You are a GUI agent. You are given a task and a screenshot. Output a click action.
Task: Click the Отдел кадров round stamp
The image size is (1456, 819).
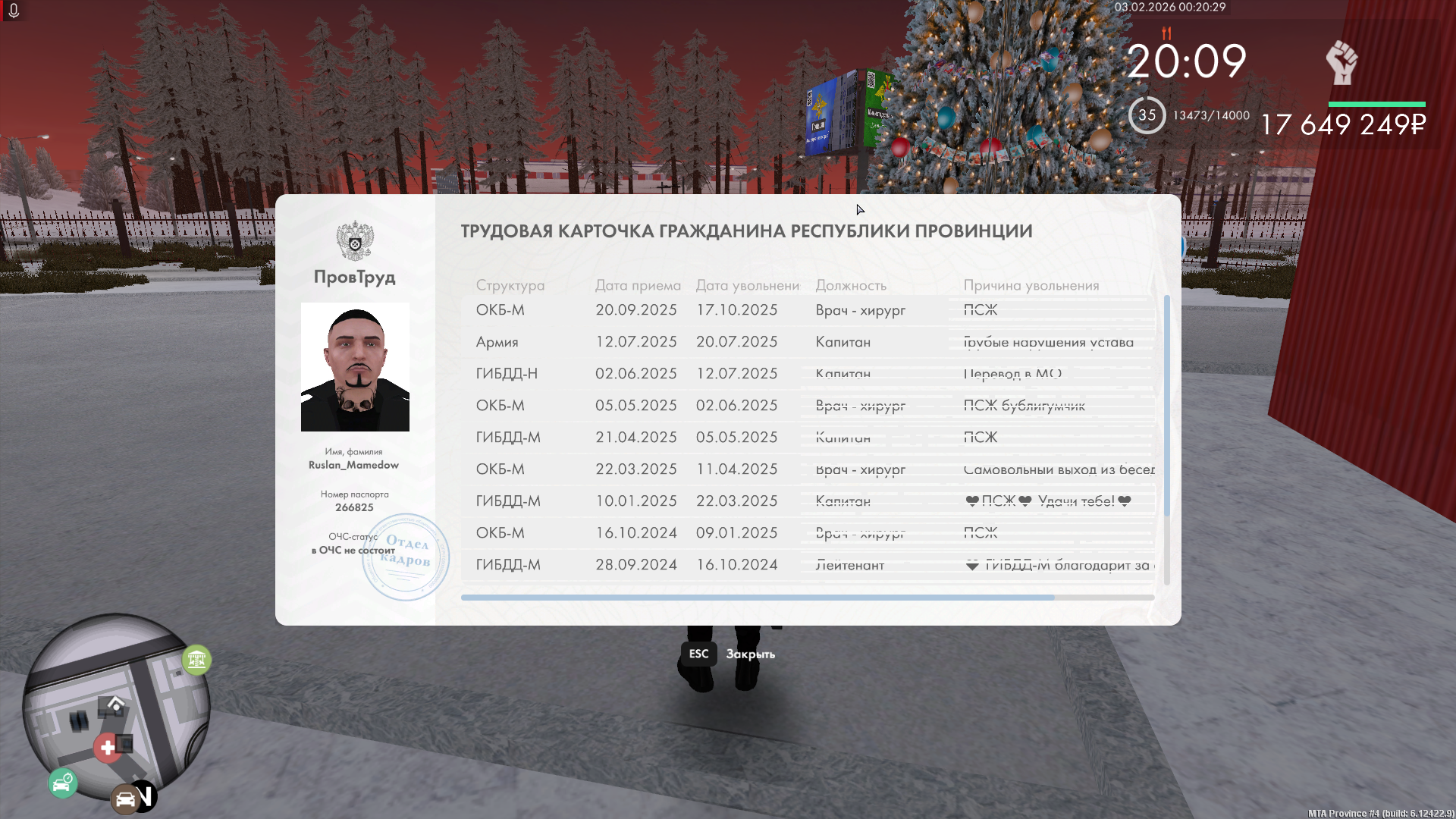406,557
